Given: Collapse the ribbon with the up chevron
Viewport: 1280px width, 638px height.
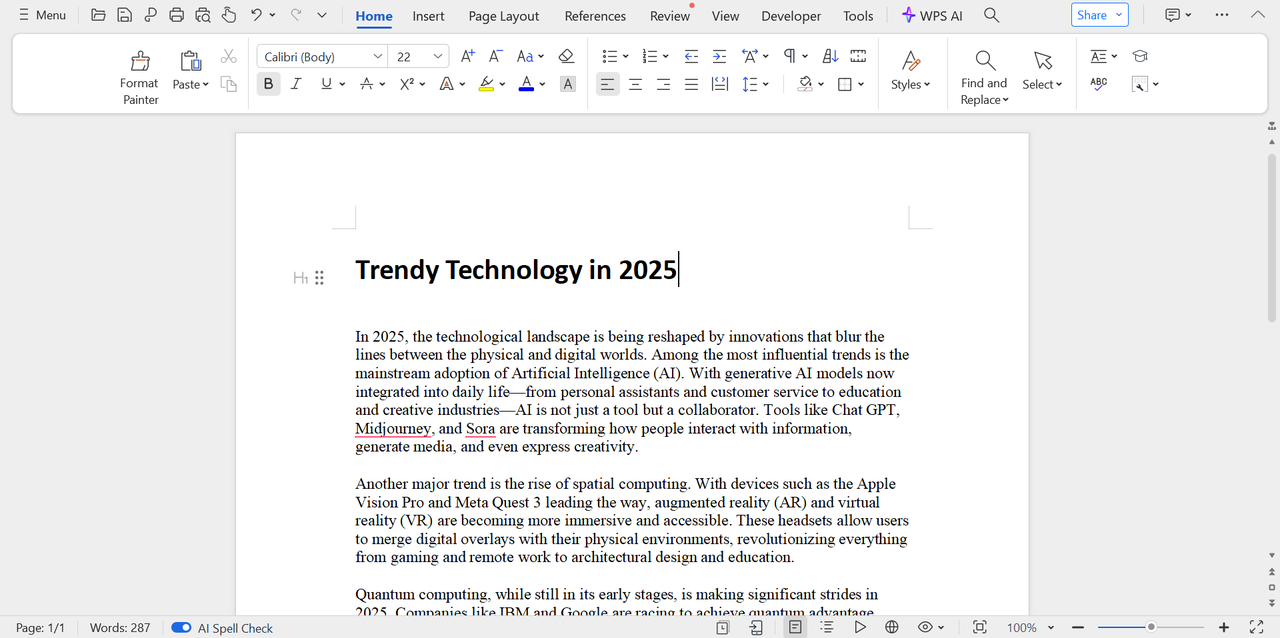Looking at the screenshot, I should (1257, 15).
